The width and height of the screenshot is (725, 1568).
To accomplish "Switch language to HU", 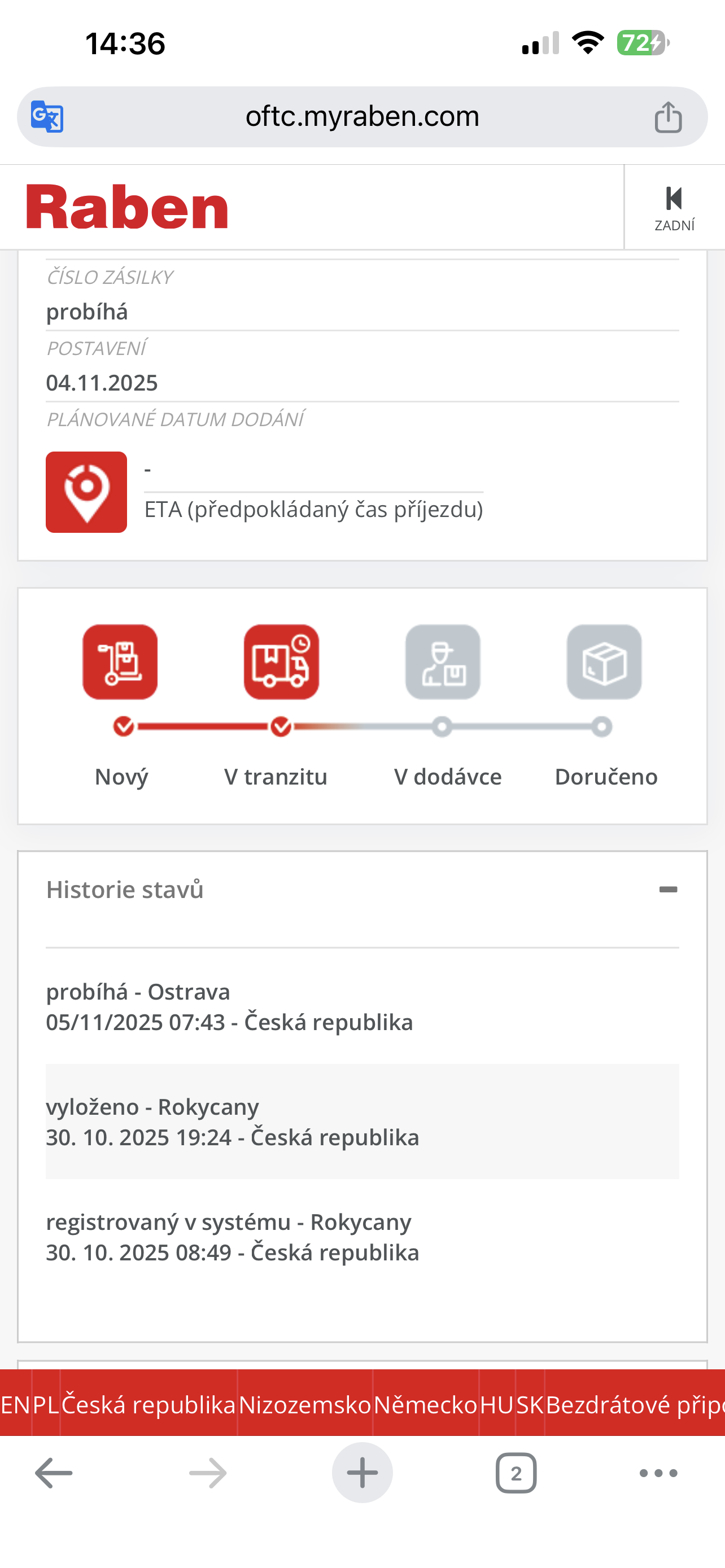I will [x=497, y=1404].
